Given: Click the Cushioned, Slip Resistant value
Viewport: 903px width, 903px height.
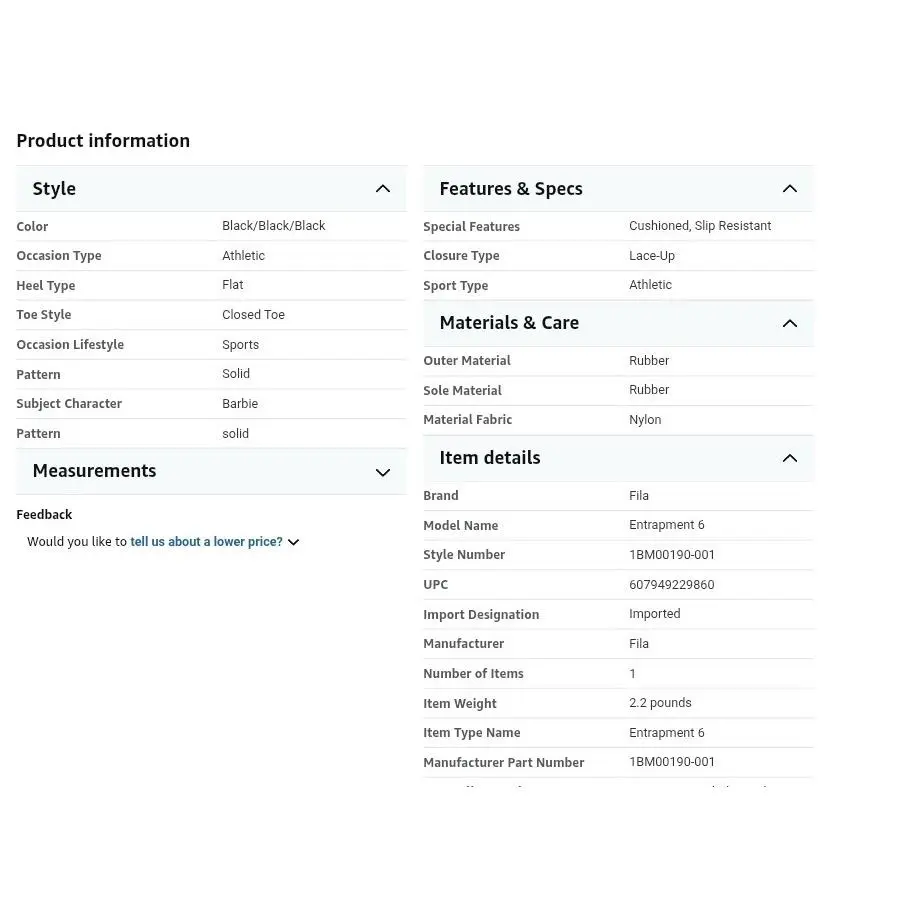Looking at the screenshot, I should coord(700,226).
